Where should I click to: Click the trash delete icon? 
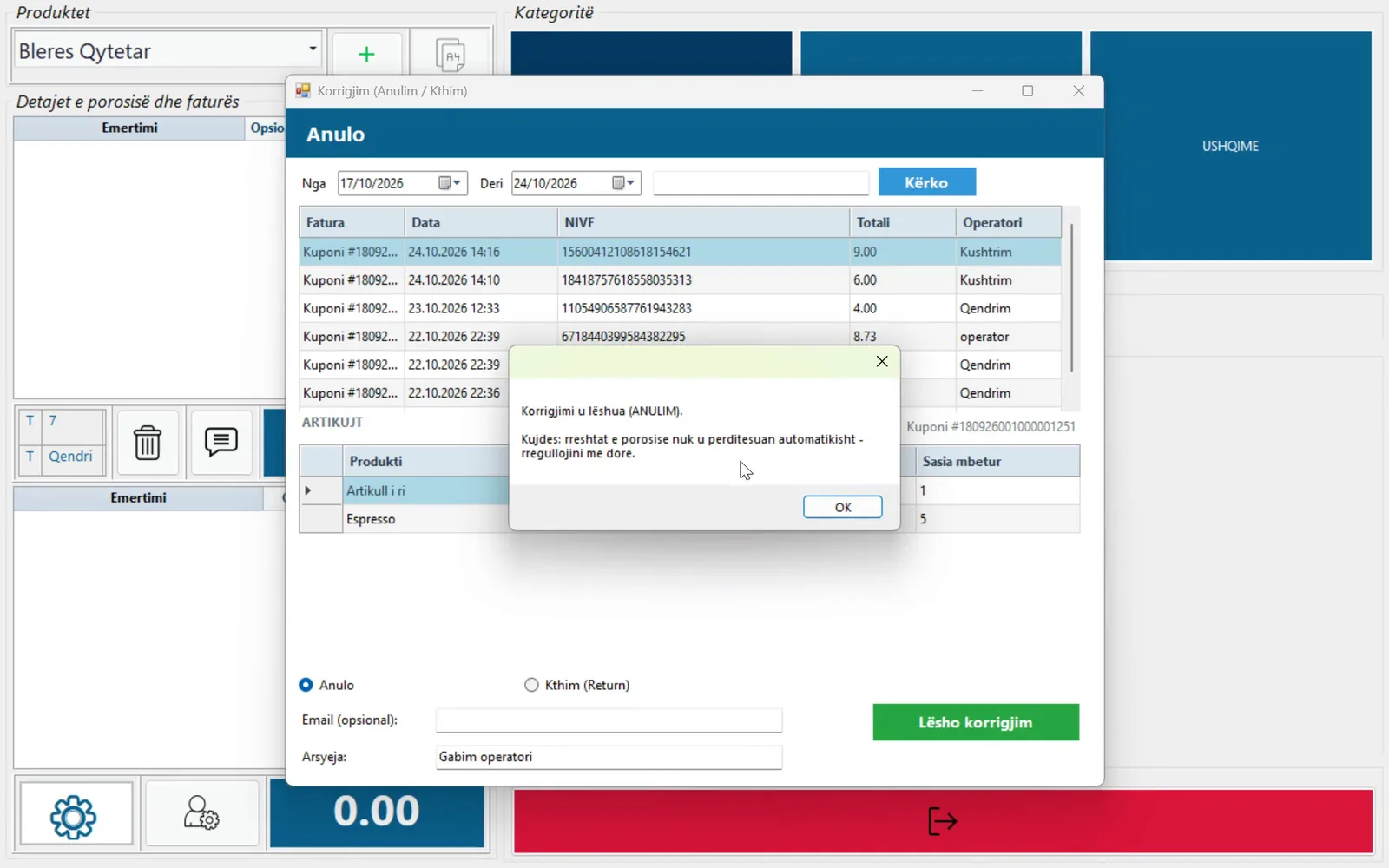tap(148, 443)
